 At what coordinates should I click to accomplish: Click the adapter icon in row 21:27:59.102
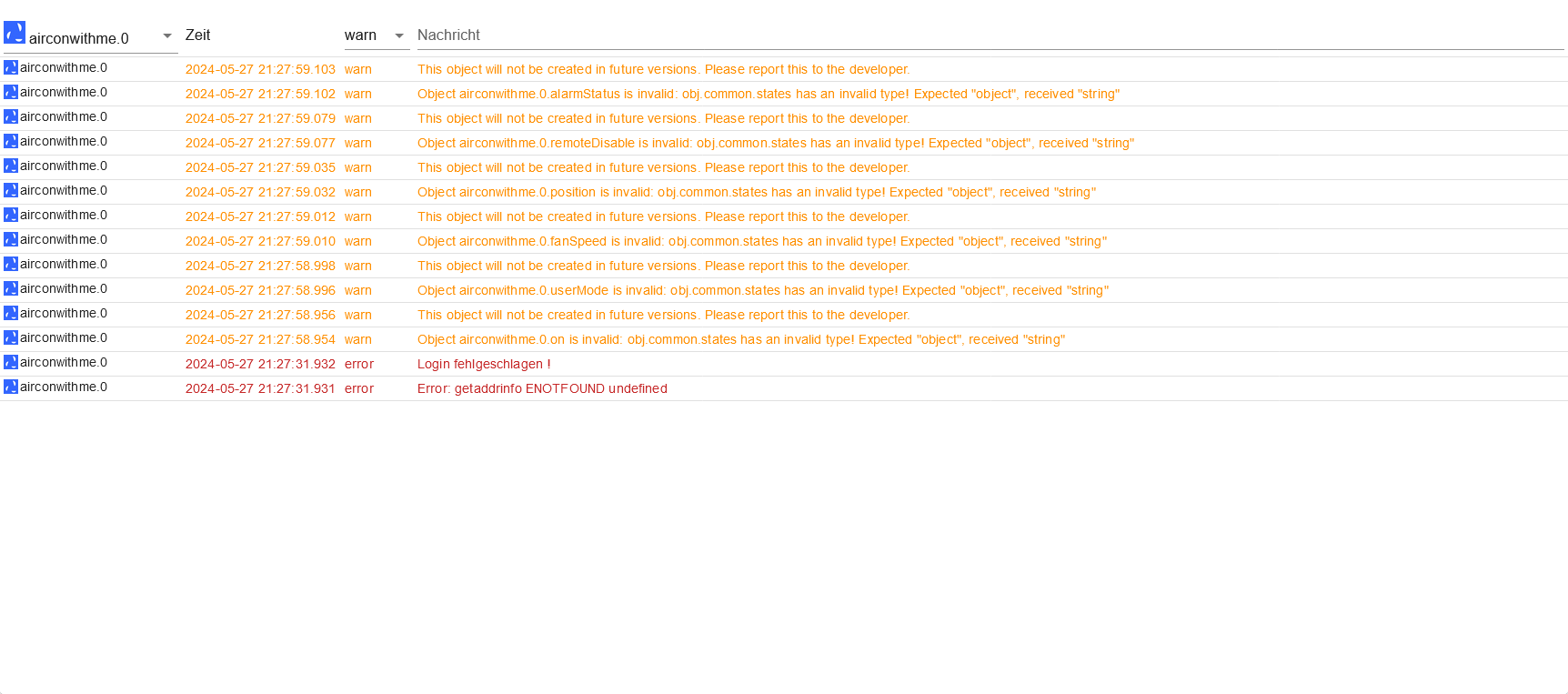click(11, 93)
